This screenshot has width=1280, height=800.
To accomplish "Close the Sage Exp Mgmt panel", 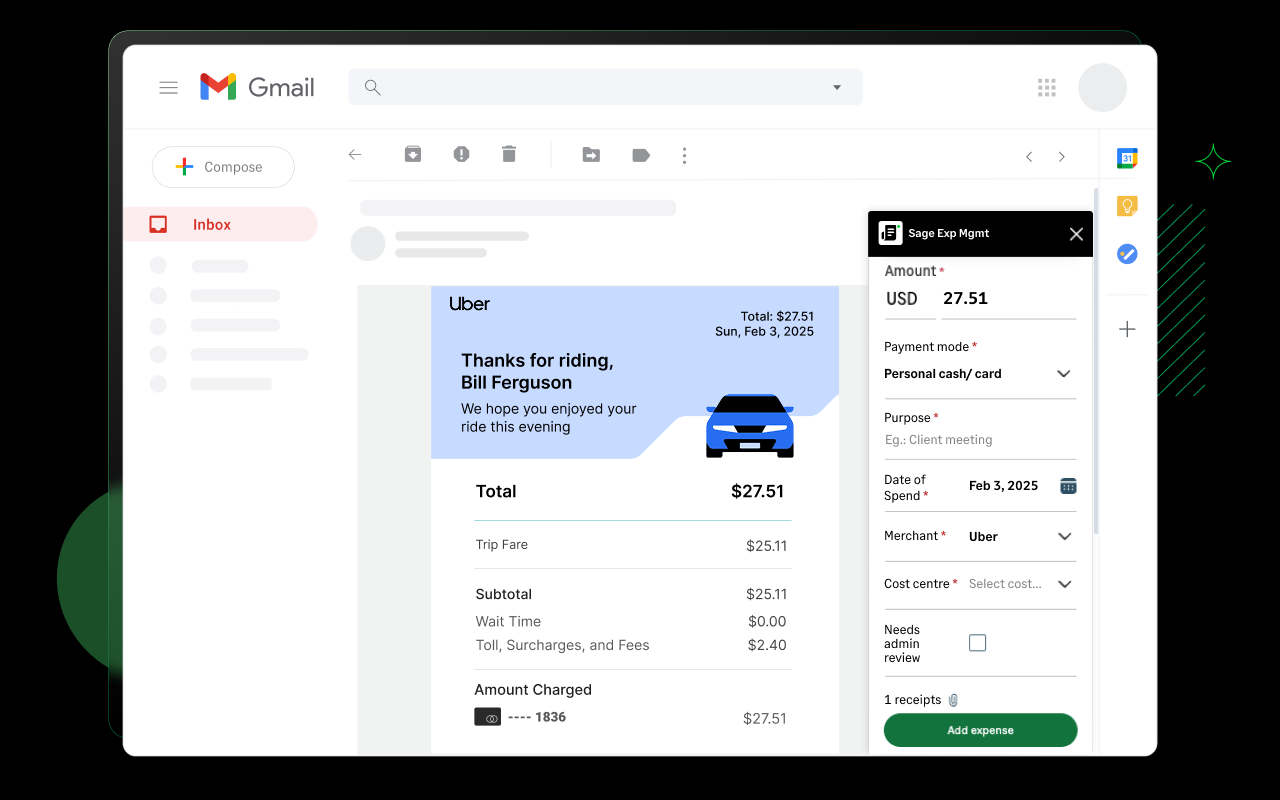I will (x=1076, y=234).
